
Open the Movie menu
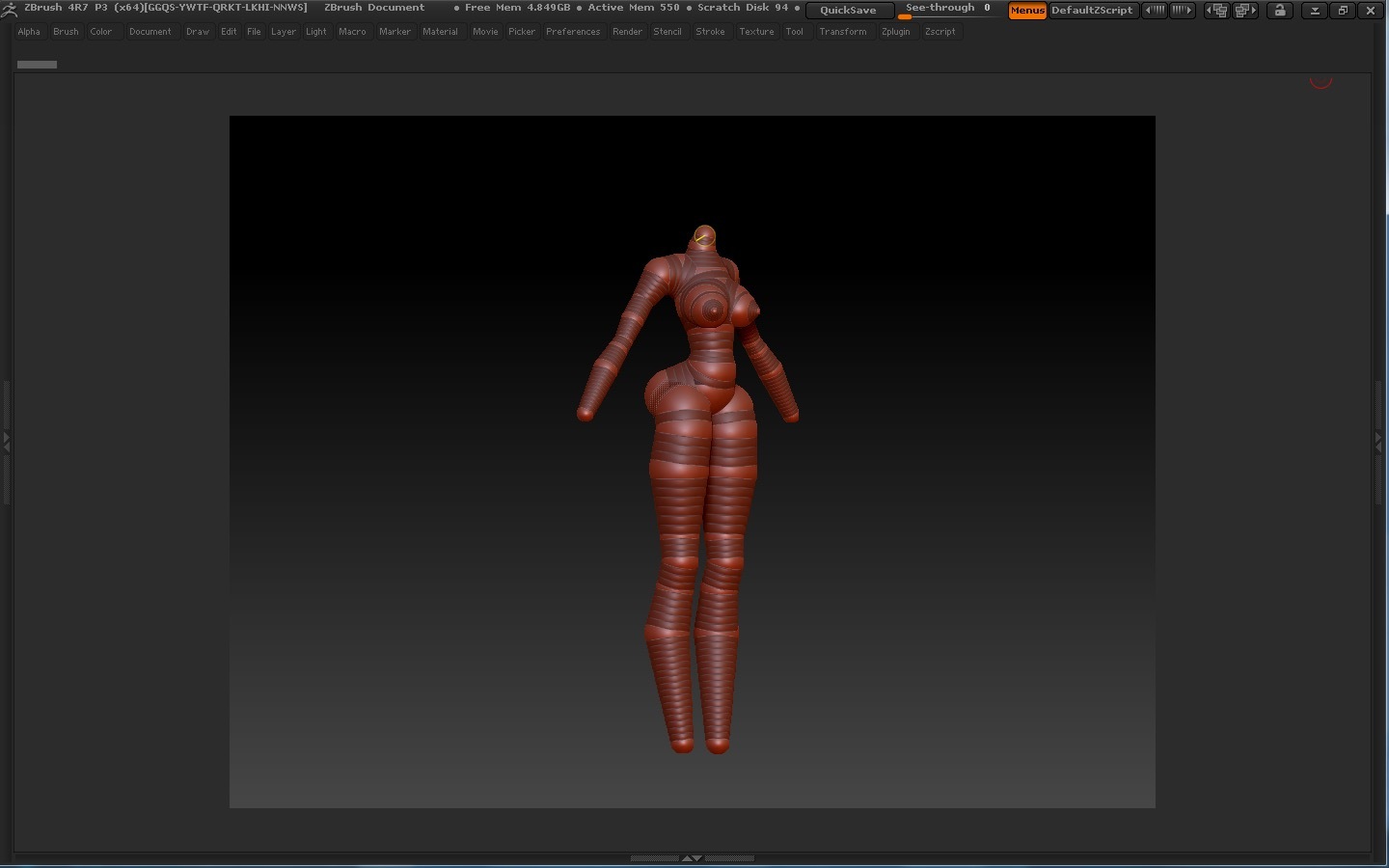(485, 32)
